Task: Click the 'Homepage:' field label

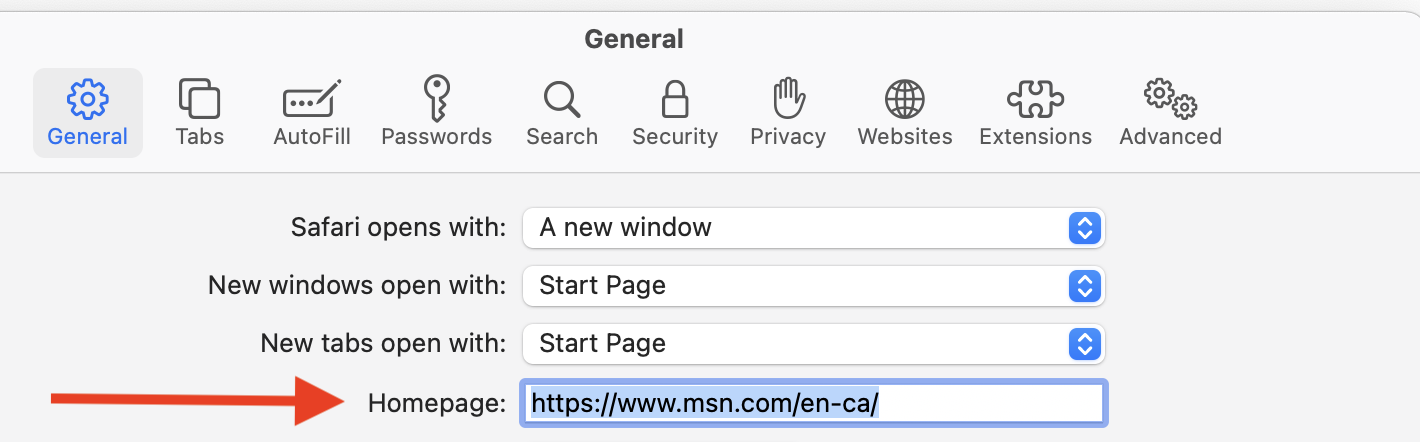Action: click(437, 403)
